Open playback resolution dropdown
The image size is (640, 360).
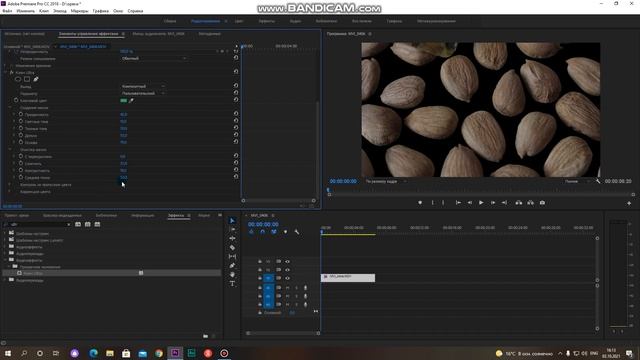coord(577,181)
